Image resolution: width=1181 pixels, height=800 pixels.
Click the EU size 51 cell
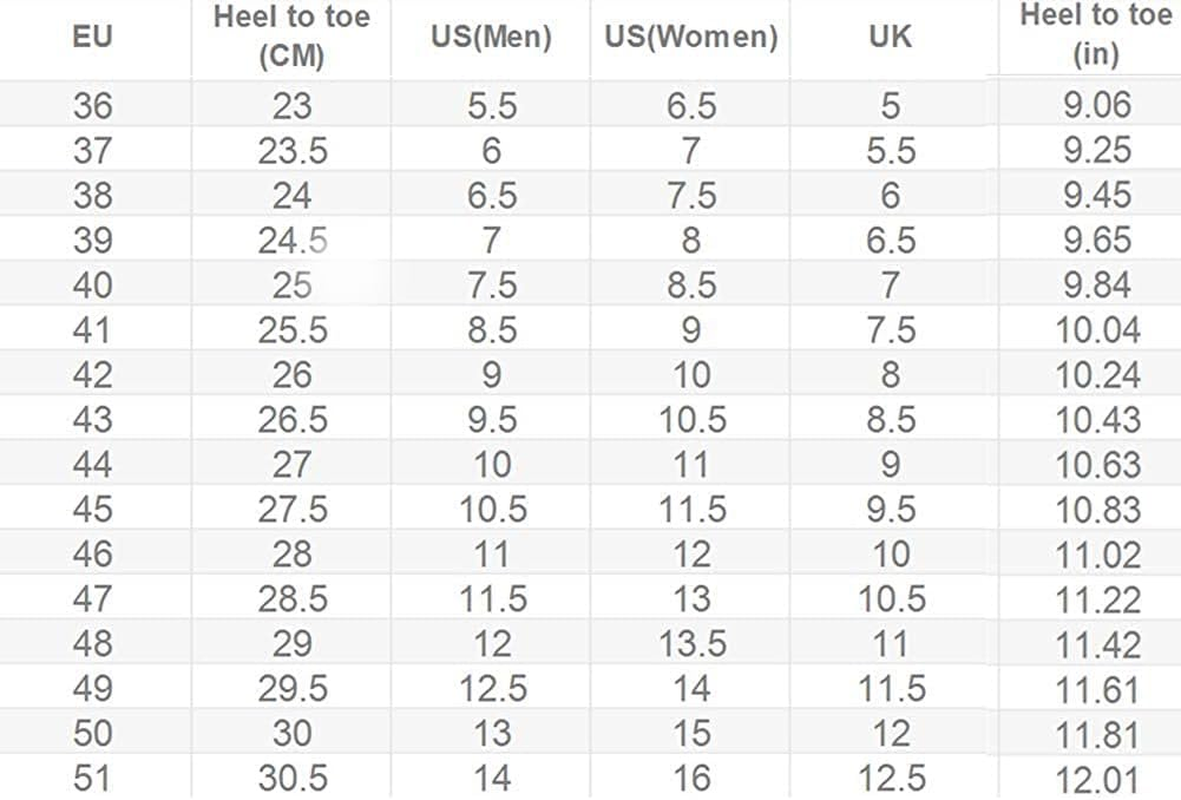pyautogui.click(x=93, y=779)
